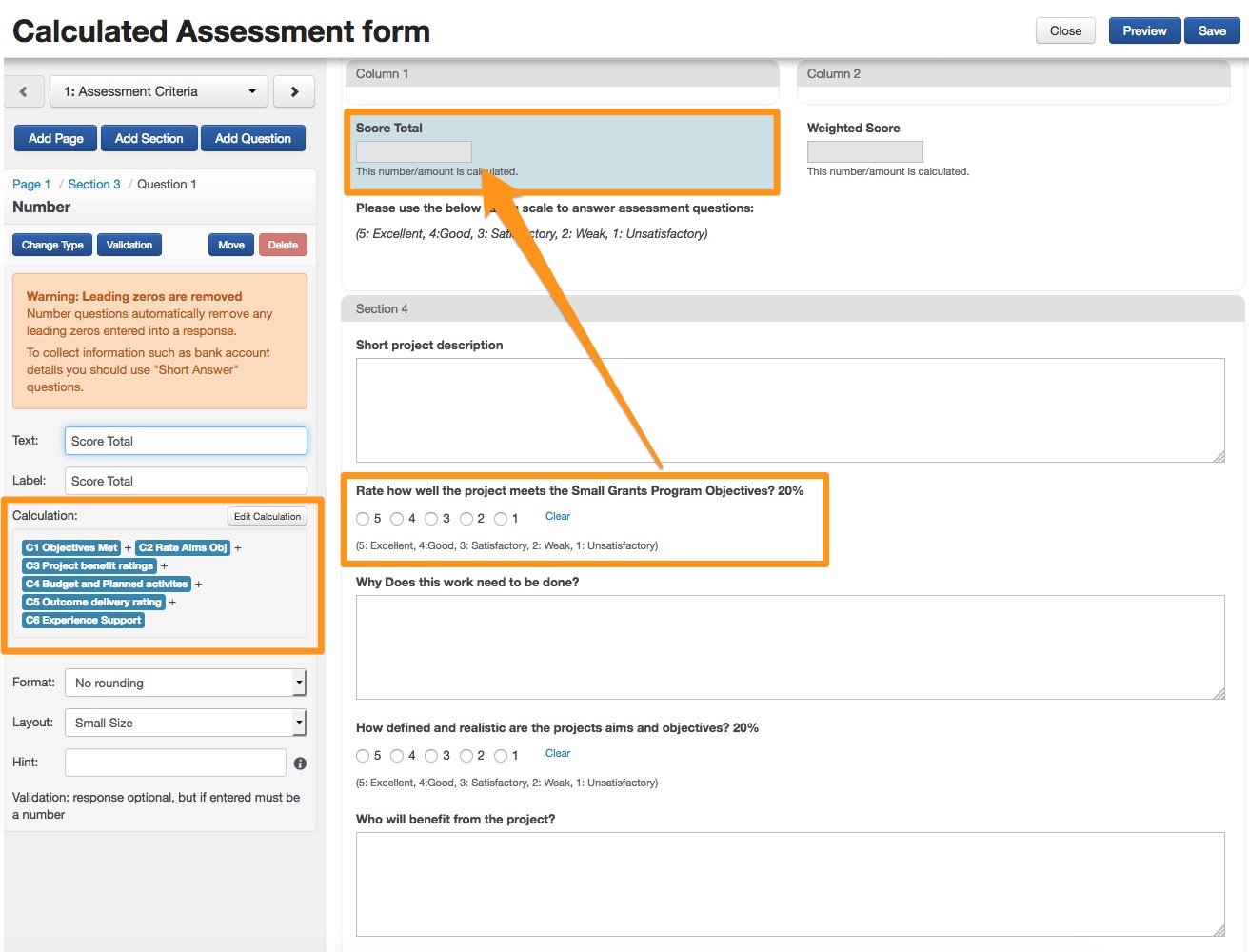Expand the Layout dropdown showing Small Size
1249x952 pixels.
tap(185, 723)
